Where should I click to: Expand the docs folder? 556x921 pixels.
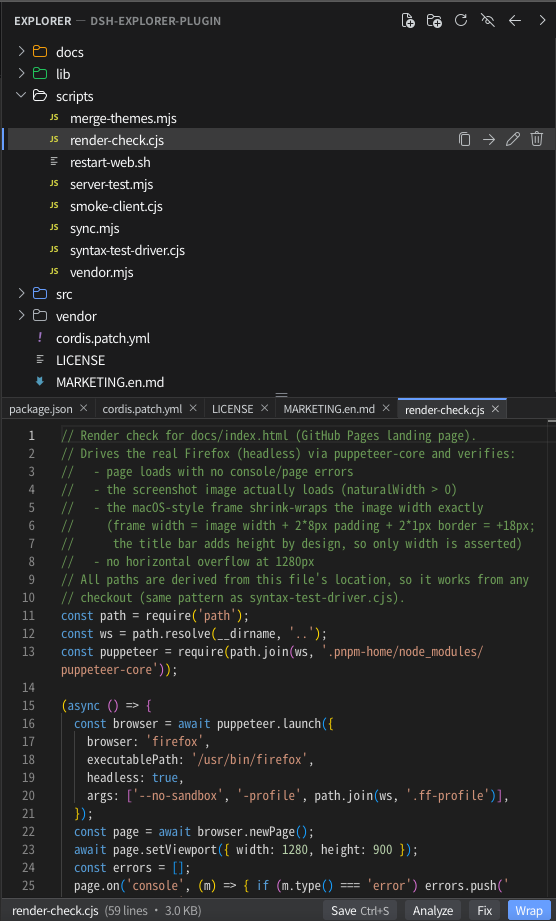[21, 51]
